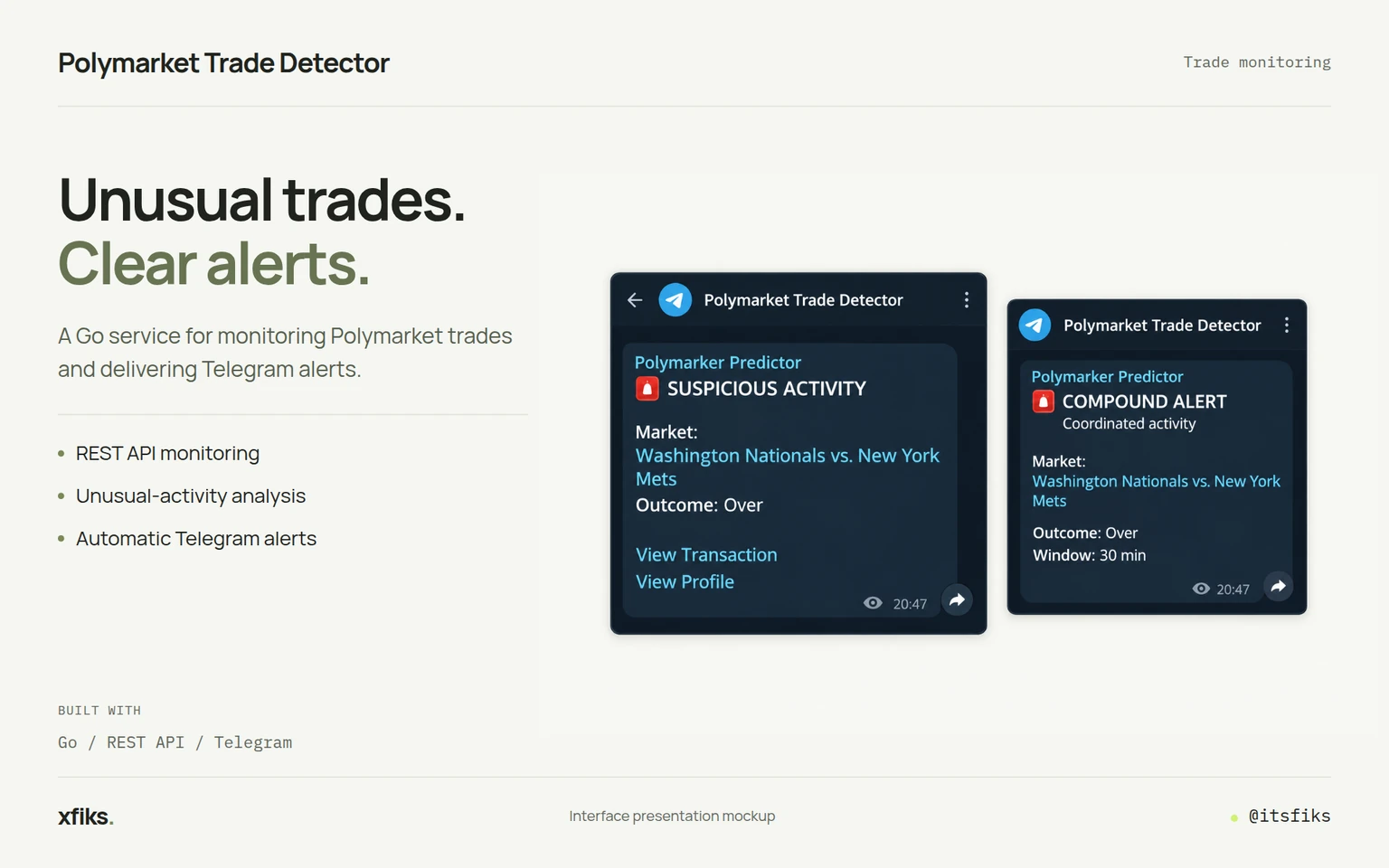This screenshot has height=868, width=1389.
Task: Click views eye icon in left message
Action: point(873,603)
